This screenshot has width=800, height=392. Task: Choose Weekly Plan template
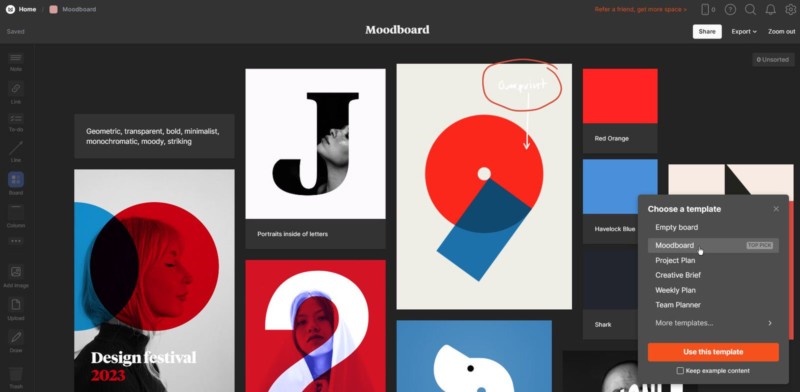675,290
